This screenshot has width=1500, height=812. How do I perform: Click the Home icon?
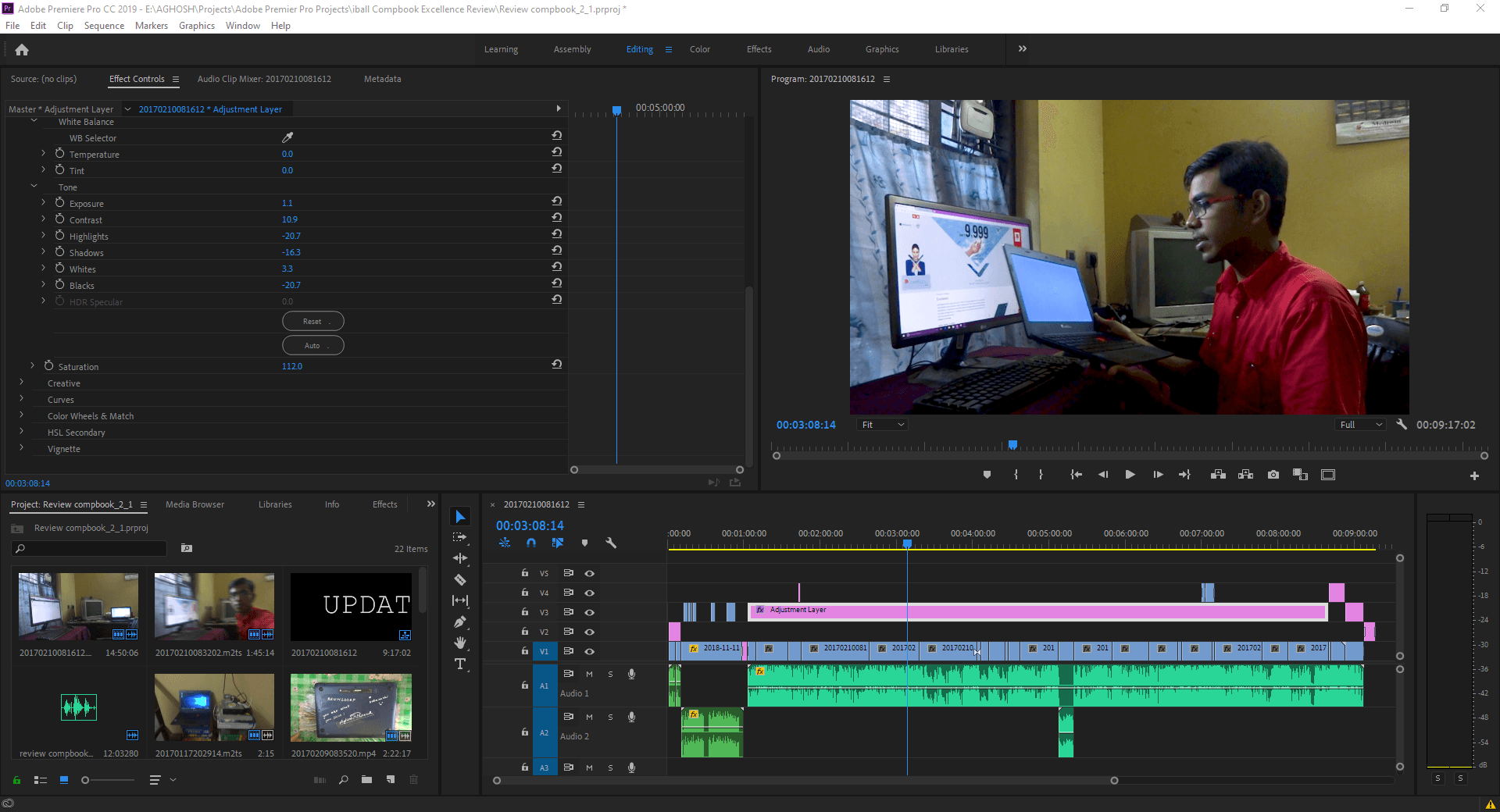pyautogui.click(x=22, y=50)
